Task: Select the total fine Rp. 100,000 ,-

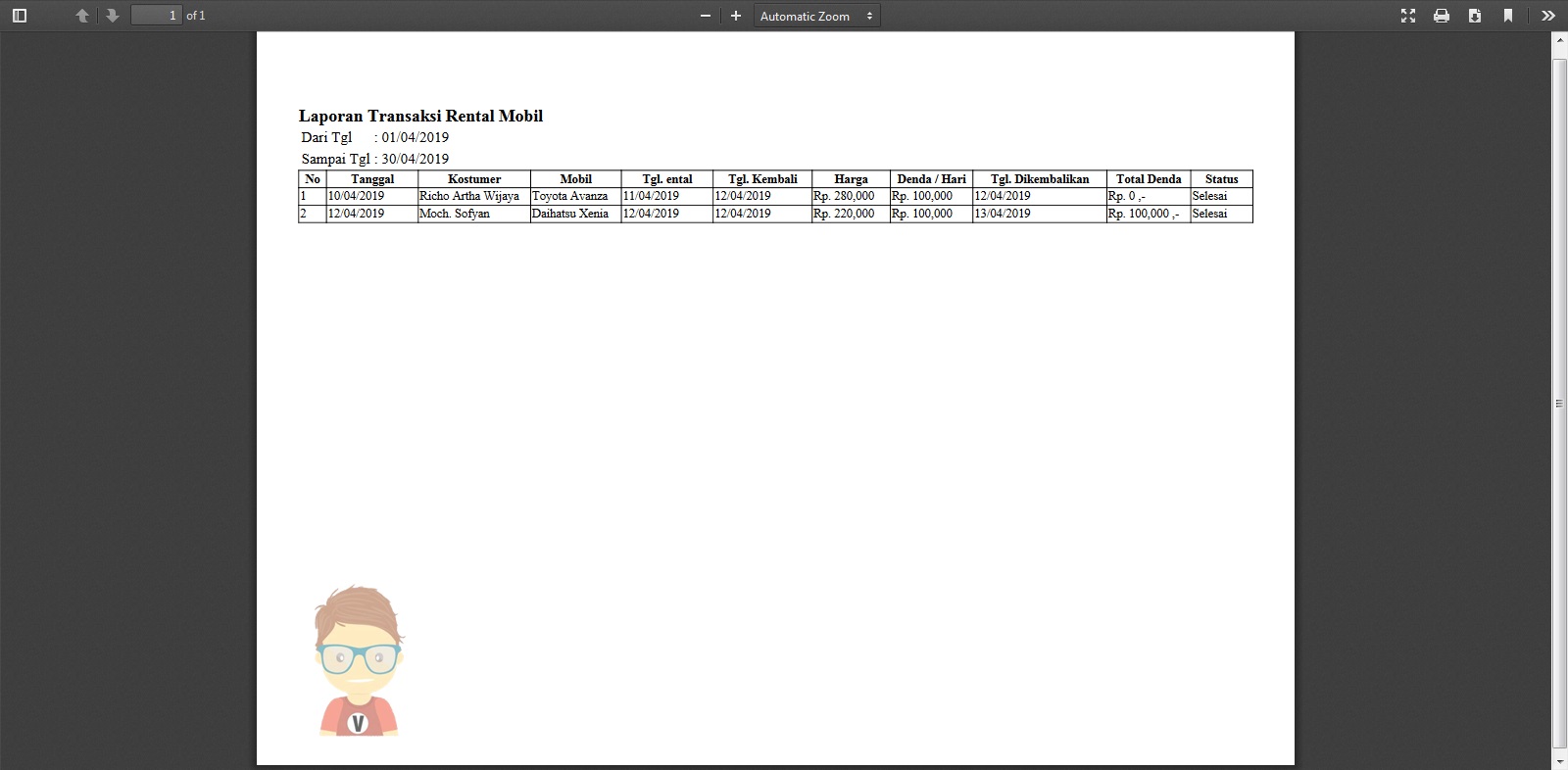Action: [x=1144, y=214]
